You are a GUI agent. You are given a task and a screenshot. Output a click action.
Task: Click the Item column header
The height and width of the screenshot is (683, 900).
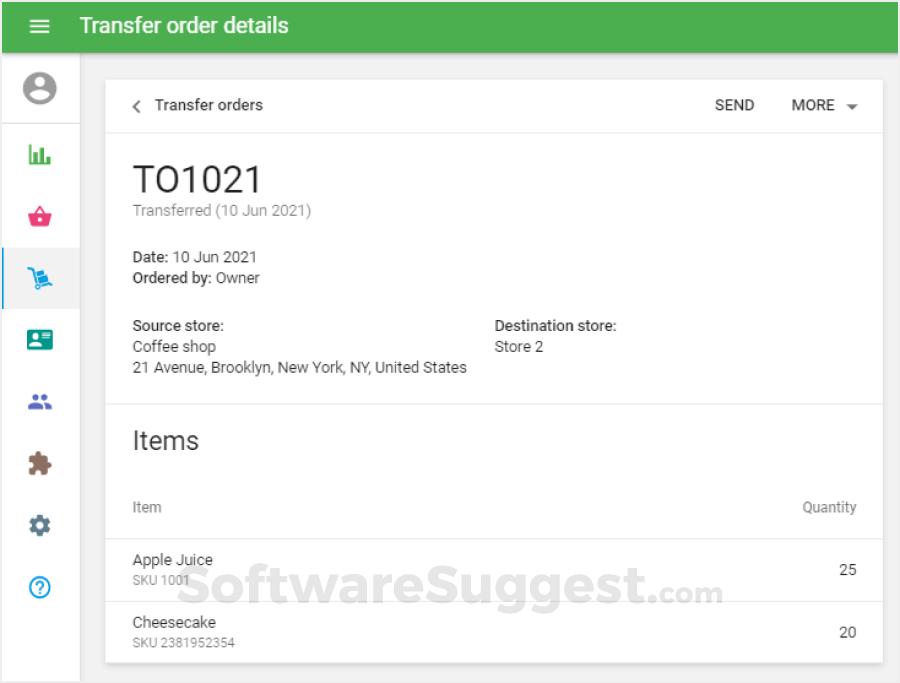[147, 507]
